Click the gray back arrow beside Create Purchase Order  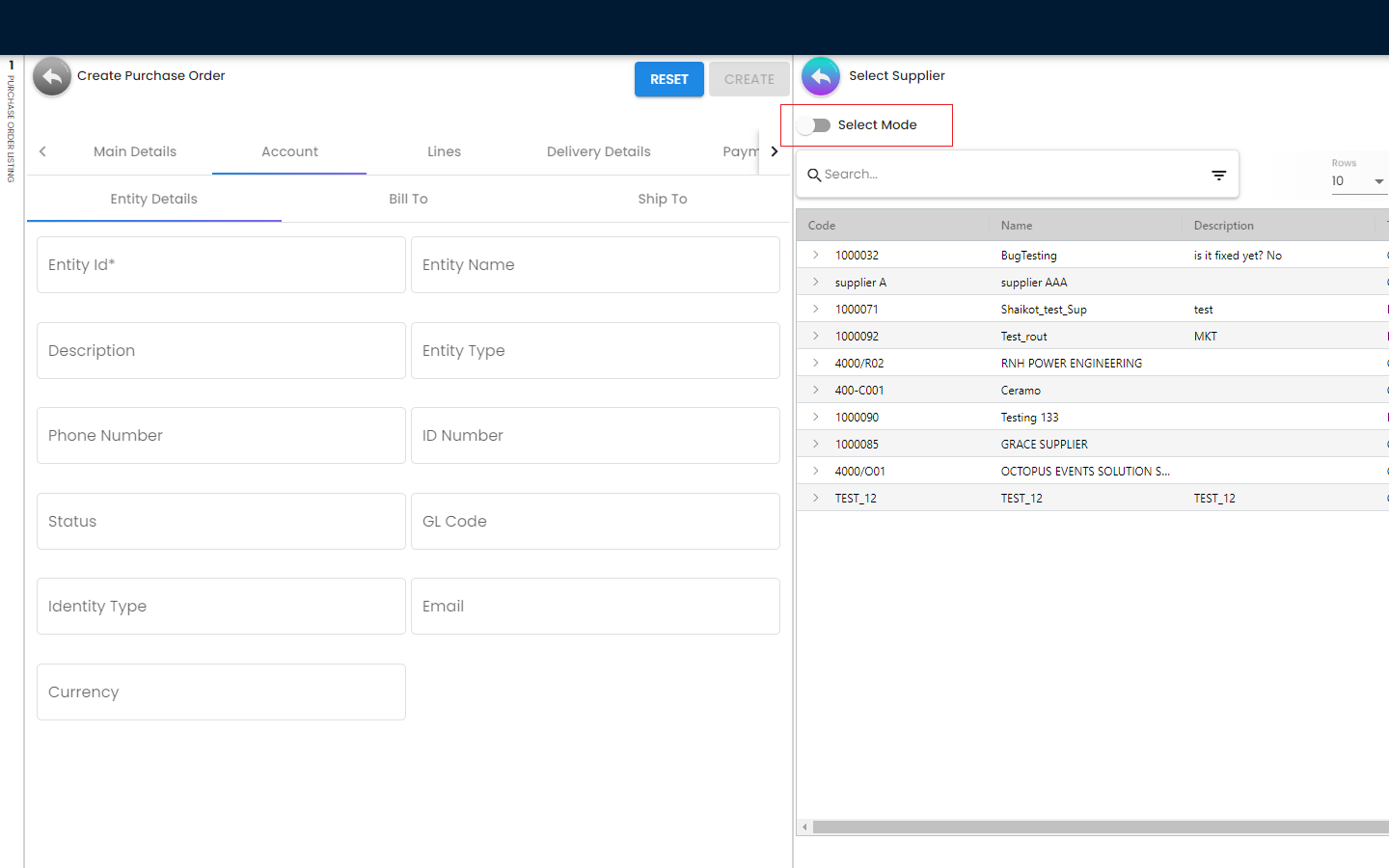pos(52,76)
